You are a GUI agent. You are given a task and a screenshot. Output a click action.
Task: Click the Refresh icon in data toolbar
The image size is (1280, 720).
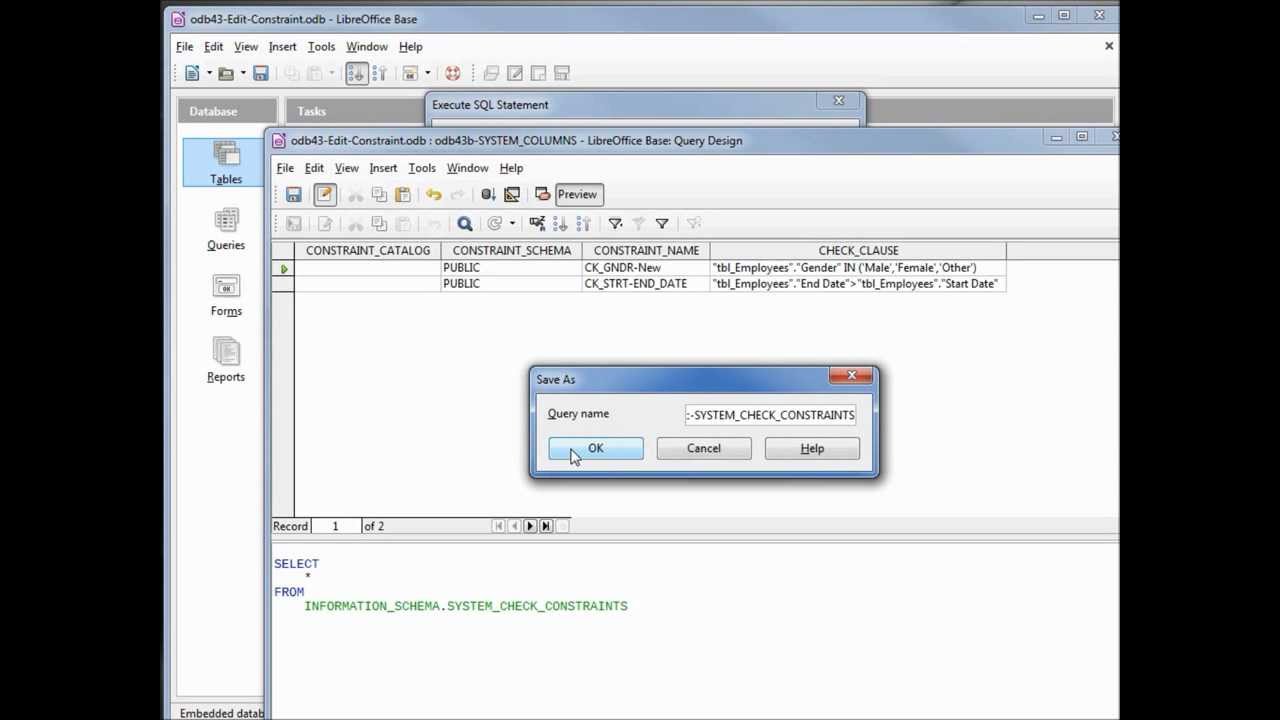pyautogui.click(x=494, y=224)
